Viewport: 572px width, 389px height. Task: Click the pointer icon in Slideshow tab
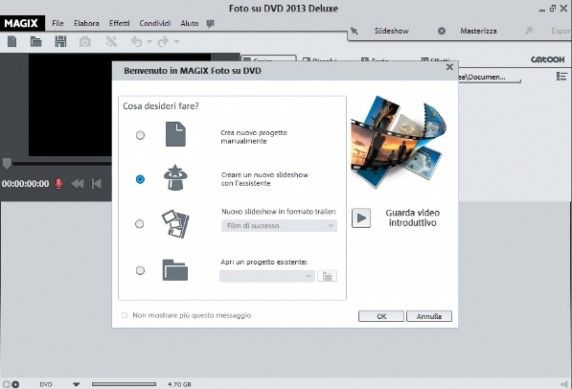[x=354, y=31]
